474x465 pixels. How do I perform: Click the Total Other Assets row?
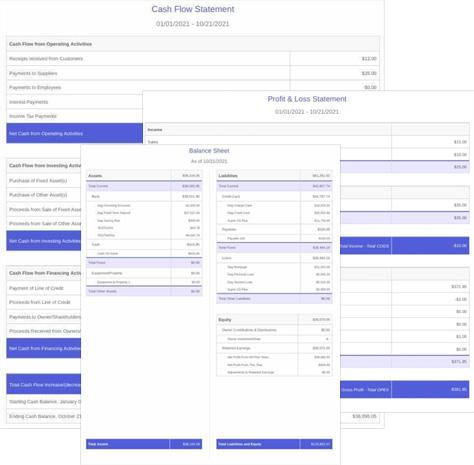click(144, 291)
